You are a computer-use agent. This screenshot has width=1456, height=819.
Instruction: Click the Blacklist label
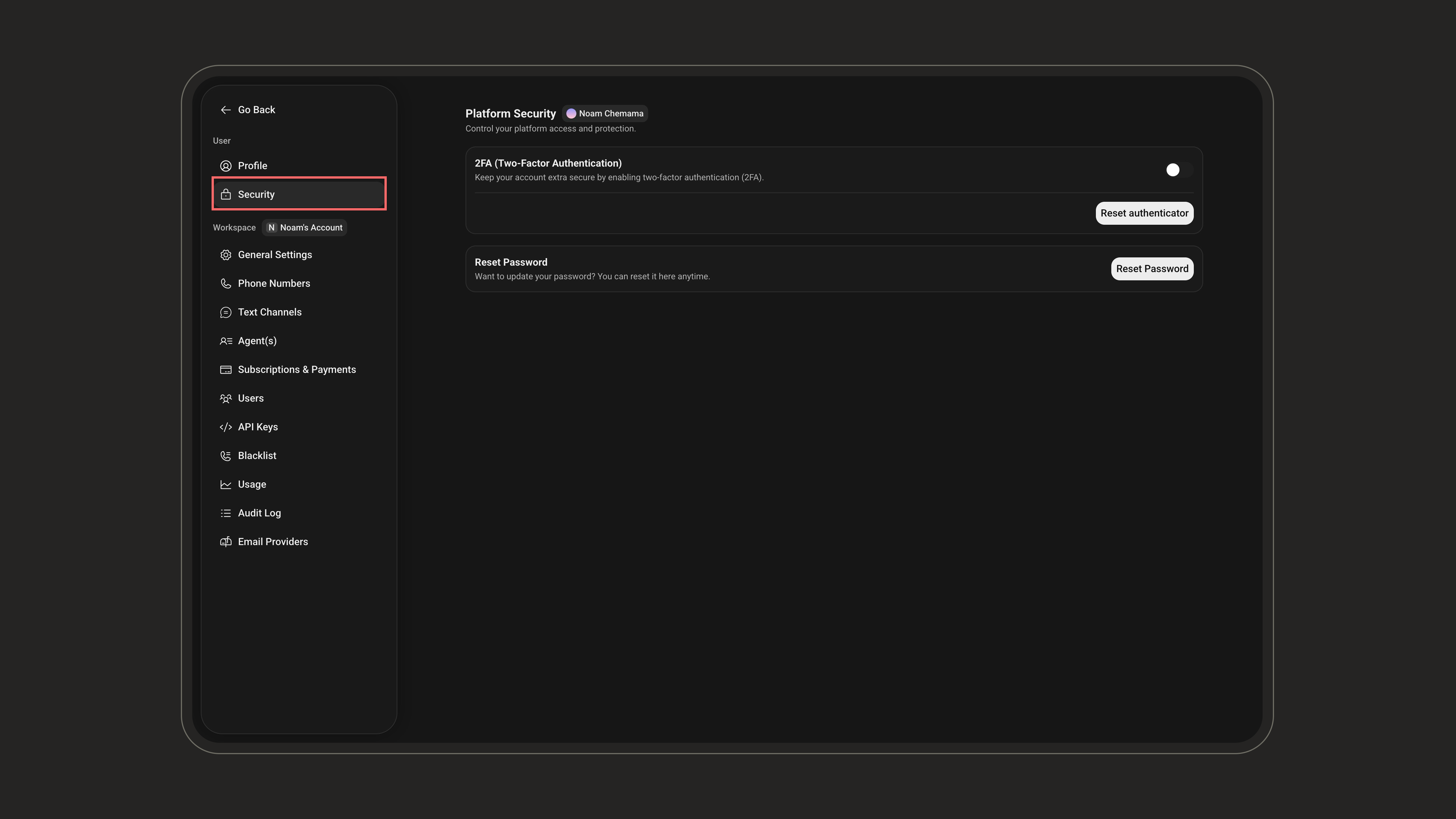pyautogui.click(x=257, y=456)
